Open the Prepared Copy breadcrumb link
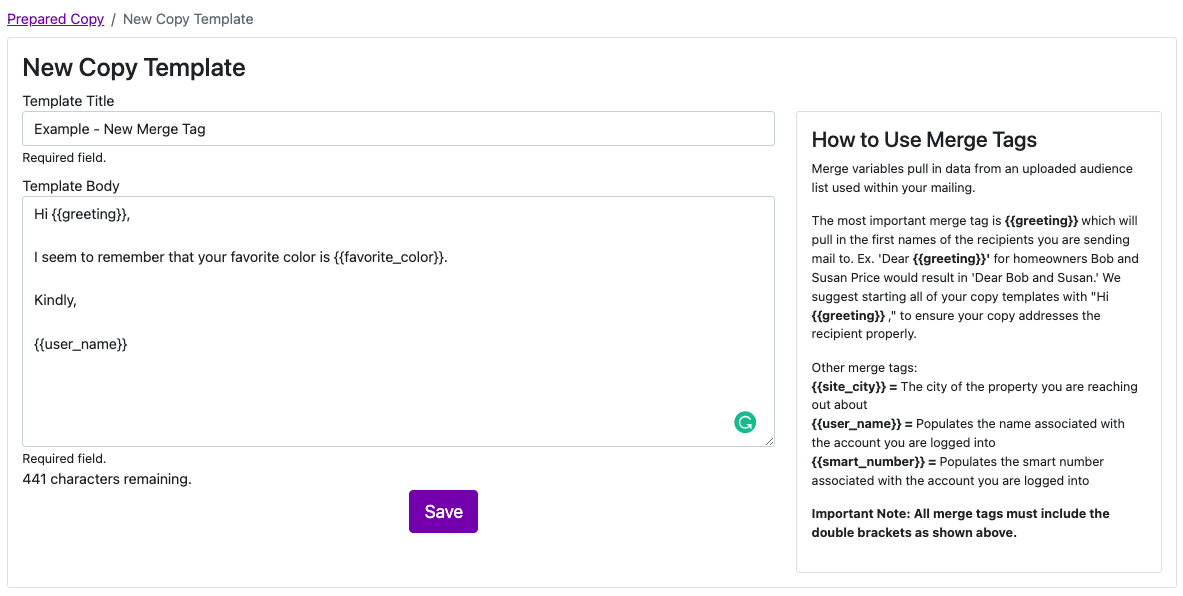 pyautogui.click(x=55, y=19)
